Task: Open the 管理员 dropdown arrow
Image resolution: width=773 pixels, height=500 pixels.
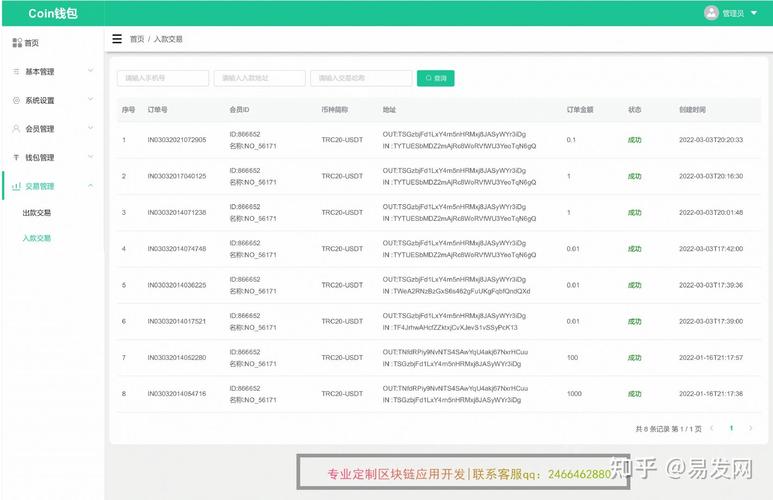Action: [754, 13]
